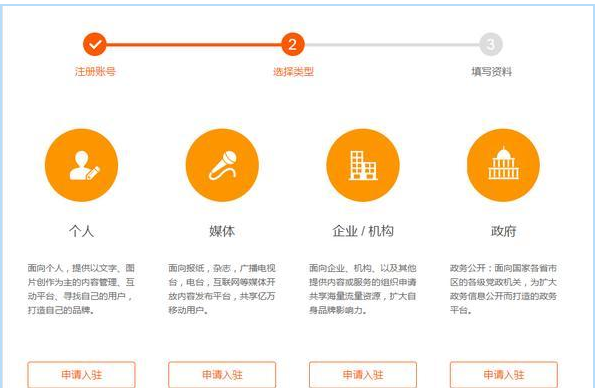Select the 填写资料 step label
This screenshot has height=388, width=597.
[492, 72]
